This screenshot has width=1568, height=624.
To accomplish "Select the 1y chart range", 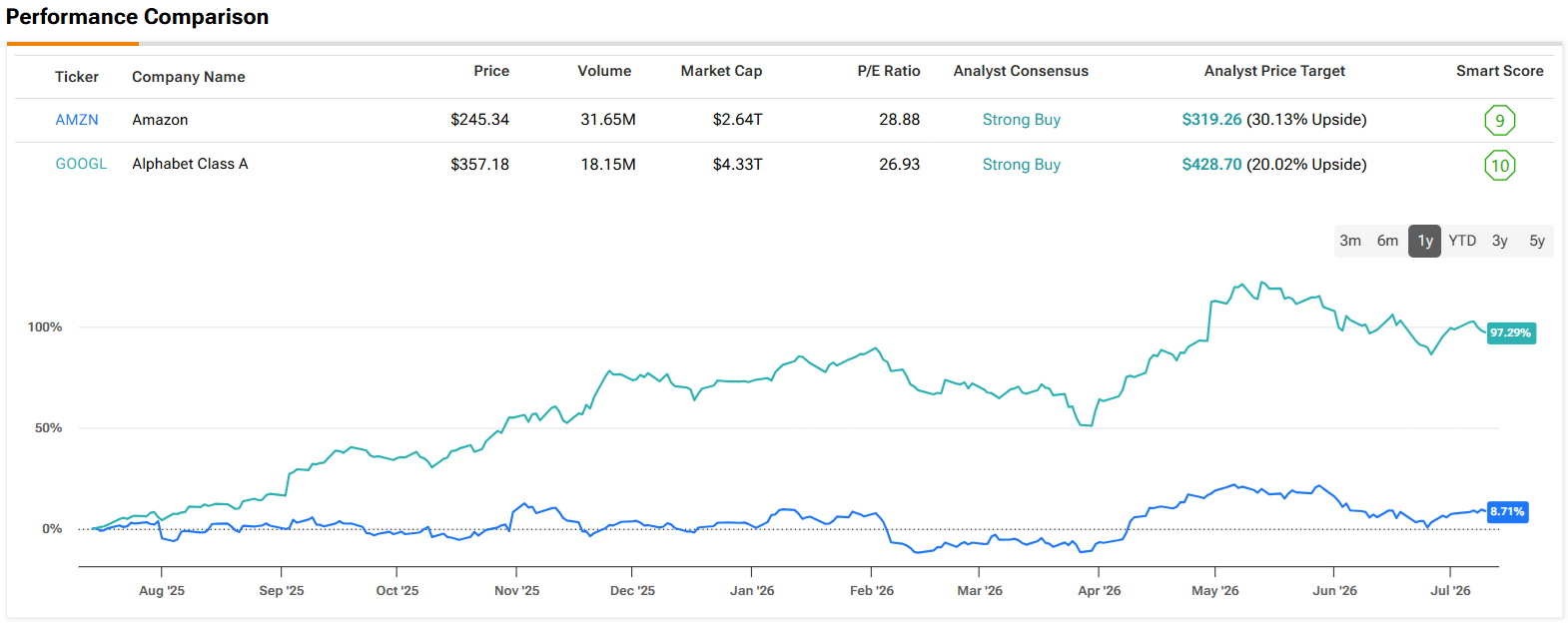I will coord(1425,241).
